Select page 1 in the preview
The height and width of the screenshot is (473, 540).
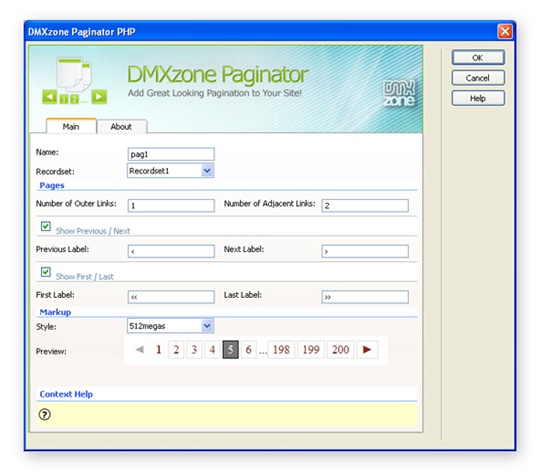pos(158,350)
